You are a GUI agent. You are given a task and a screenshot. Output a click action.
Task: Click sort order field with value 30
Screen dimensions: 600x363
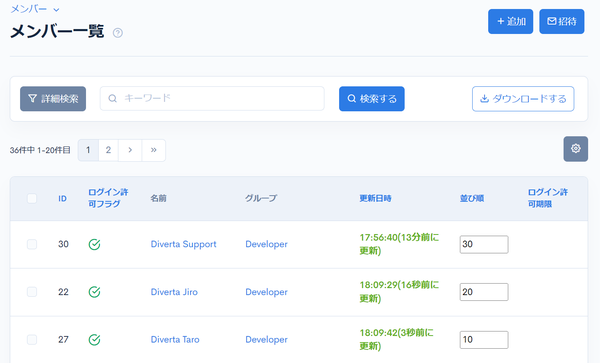tap(484, 244)
